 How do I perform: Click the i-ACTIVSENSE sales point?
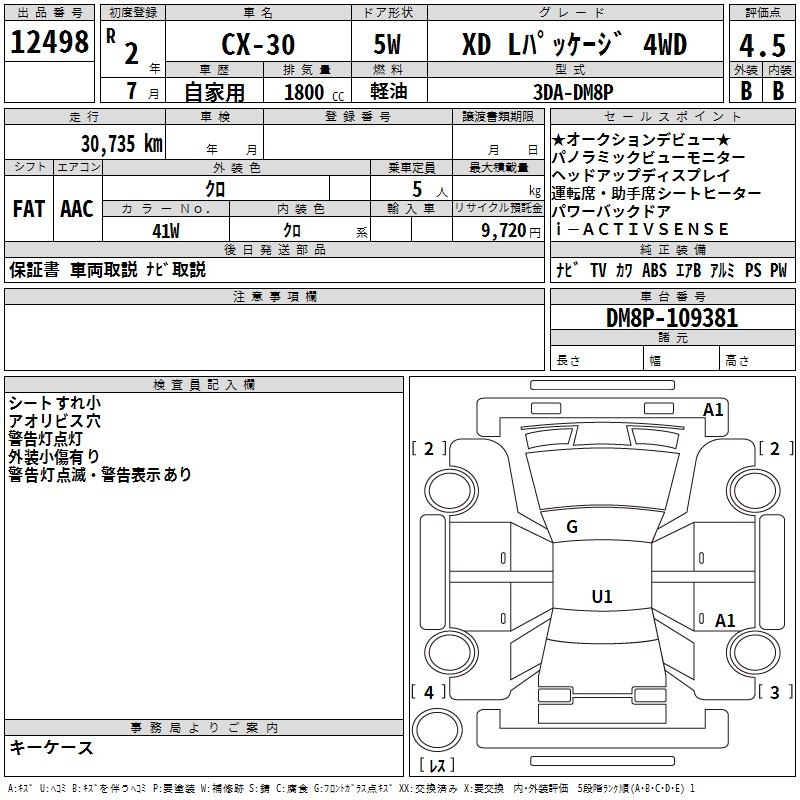641,230
